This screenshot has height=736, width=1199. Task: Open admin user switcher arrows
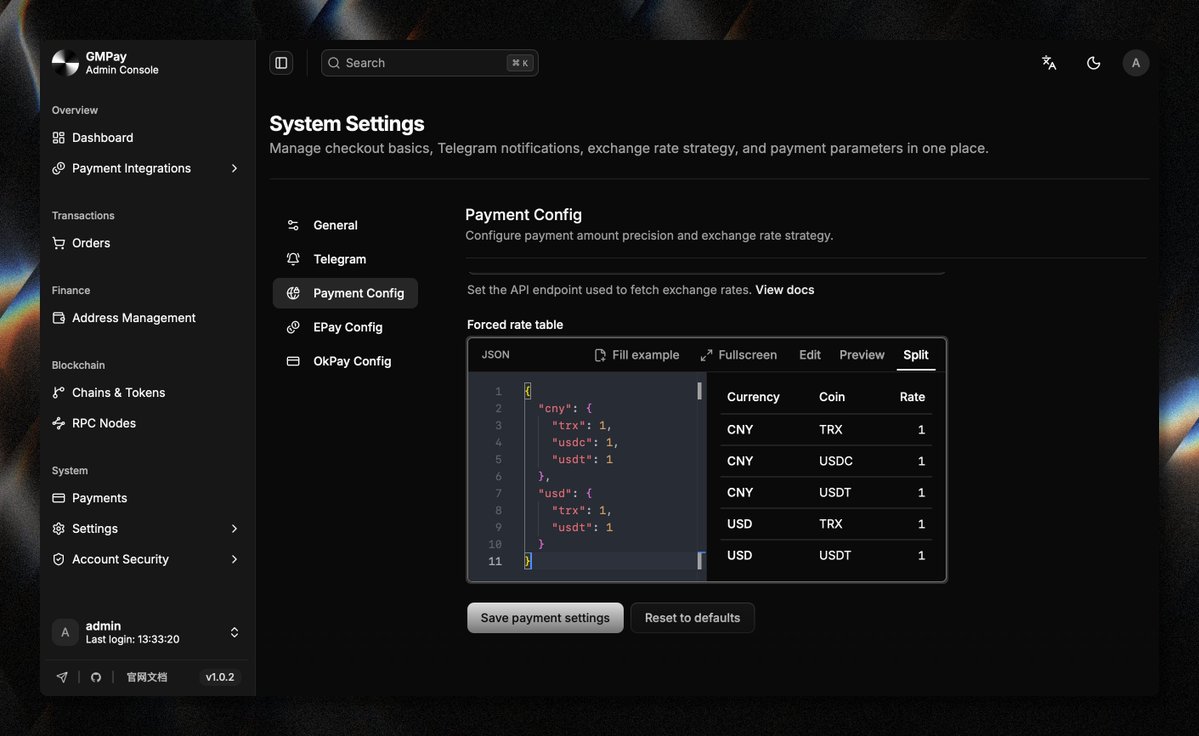click(x=234, y=632)
